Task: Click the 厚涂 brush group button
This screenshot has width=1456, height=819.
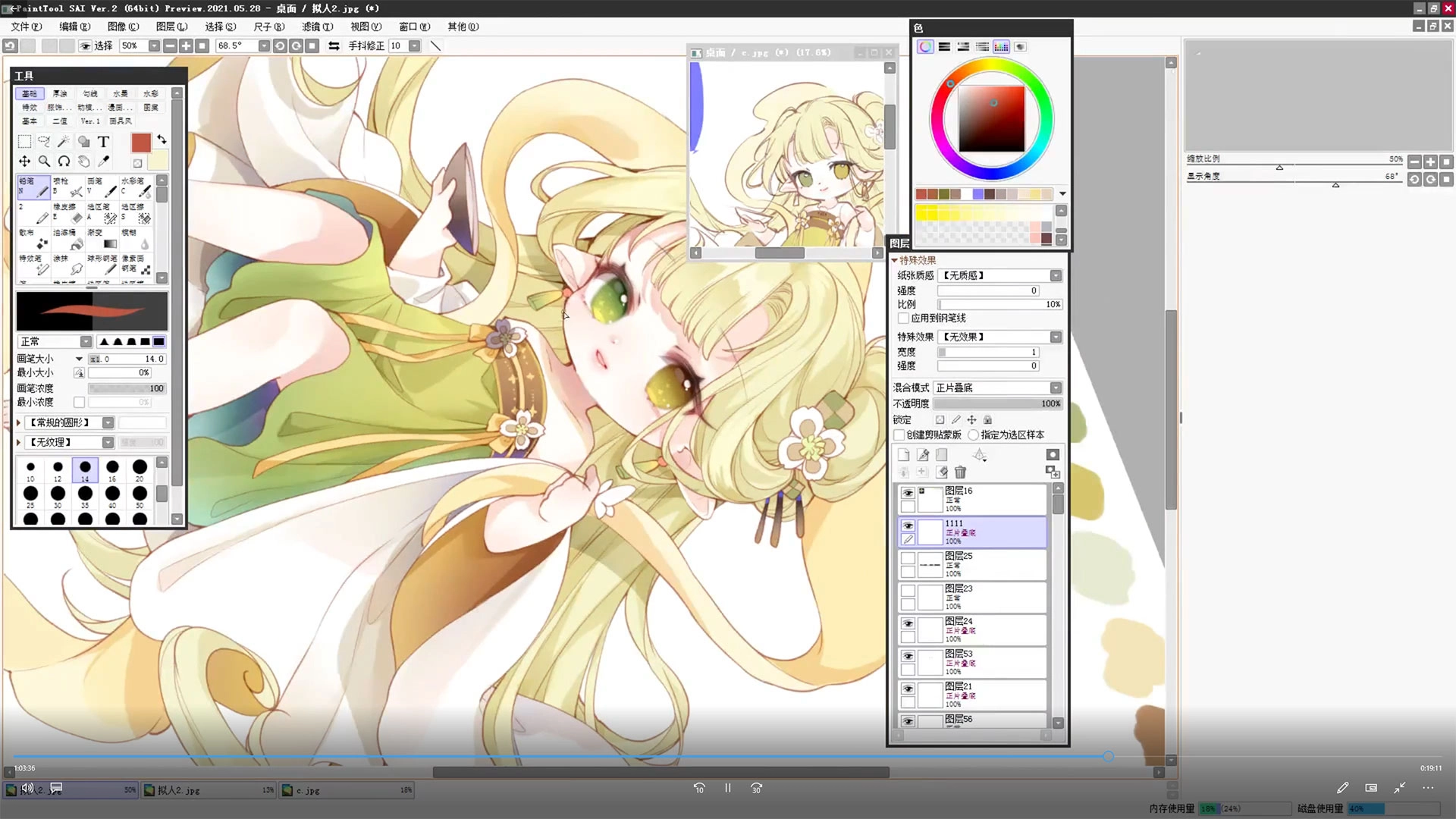Action: click(60, 93)
